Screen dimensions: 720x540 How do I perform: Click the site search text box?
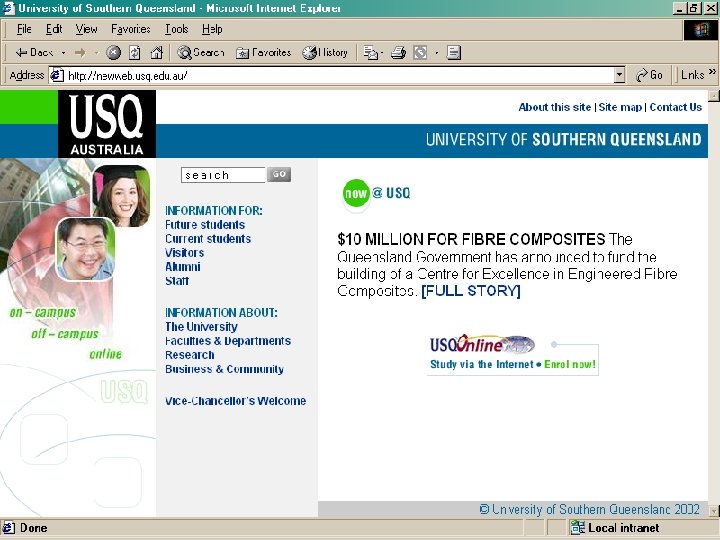click(223, 175)
